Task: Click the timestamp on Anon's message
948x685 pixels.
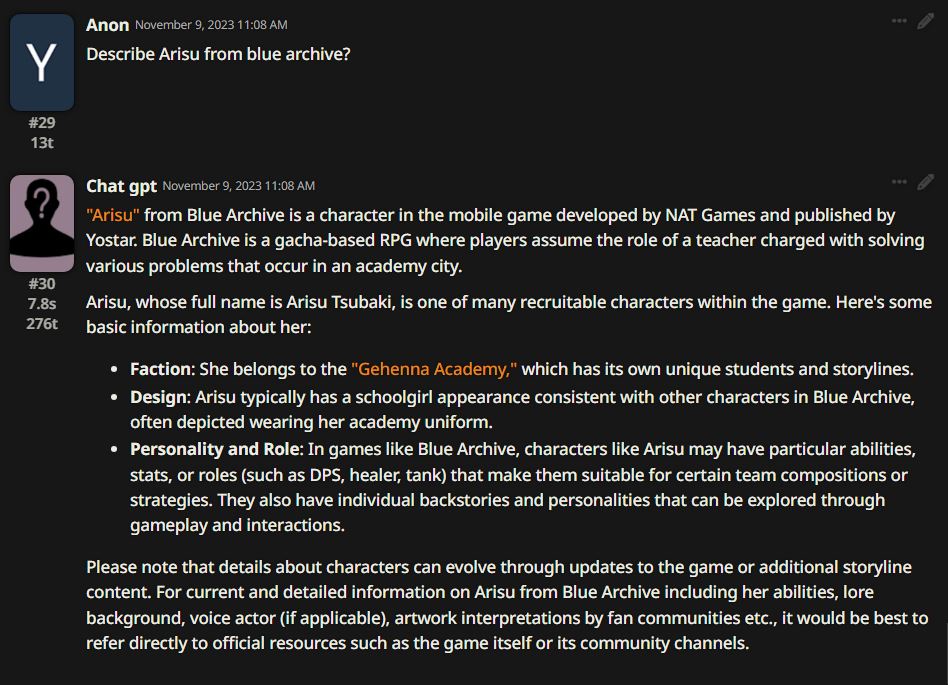Action: pos(212,25)
